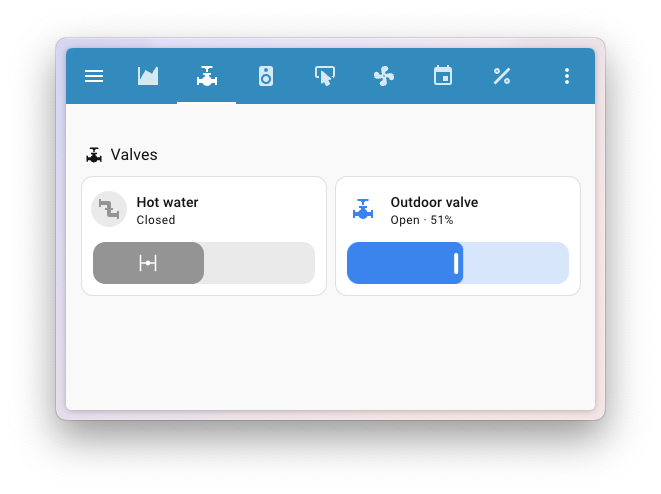Click the Outdoor valve white slider handle

(x=456, y=263)
